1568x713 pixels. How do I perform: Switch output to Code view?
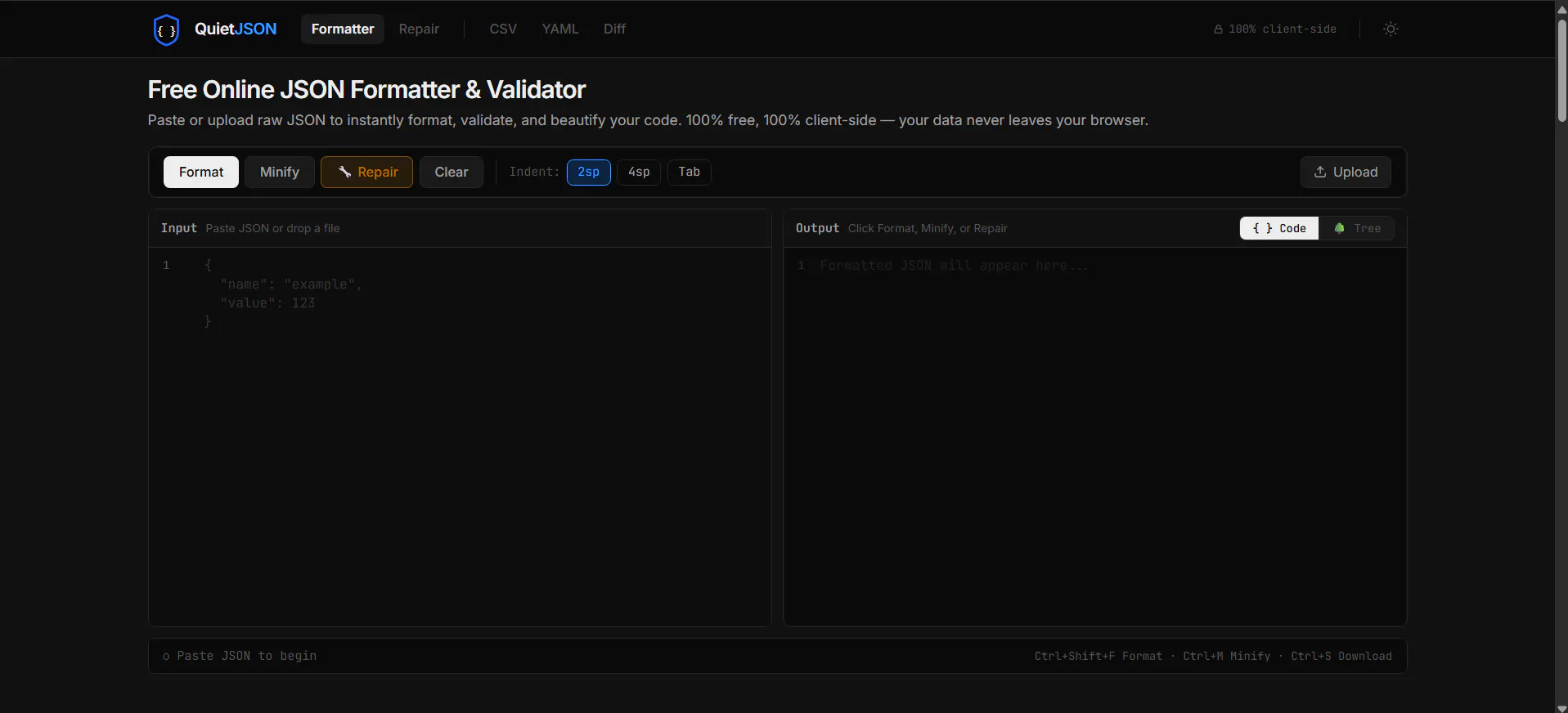point(1279,228)
